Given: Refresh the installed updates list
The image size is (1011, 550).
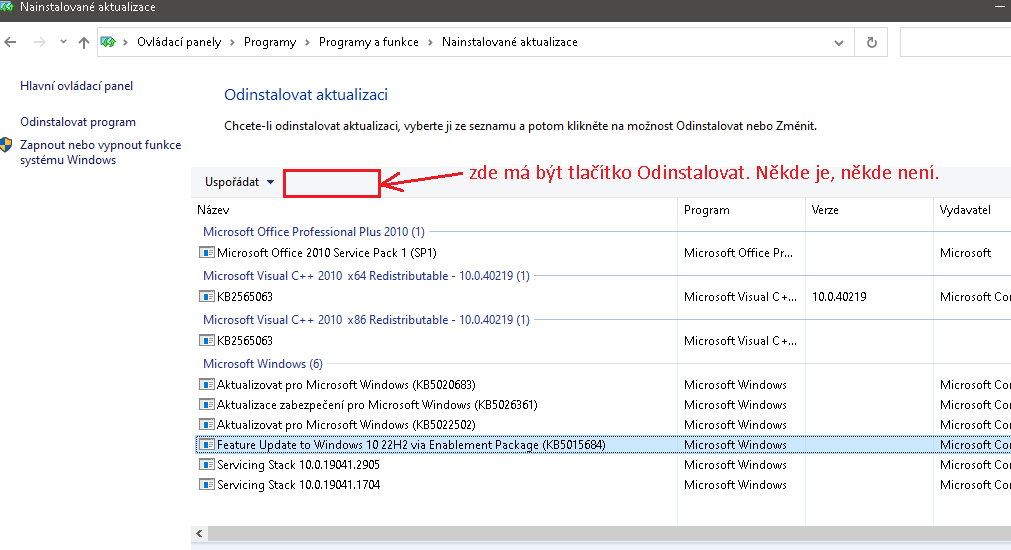Looking at the screenshot, I should tap(871, 42).
